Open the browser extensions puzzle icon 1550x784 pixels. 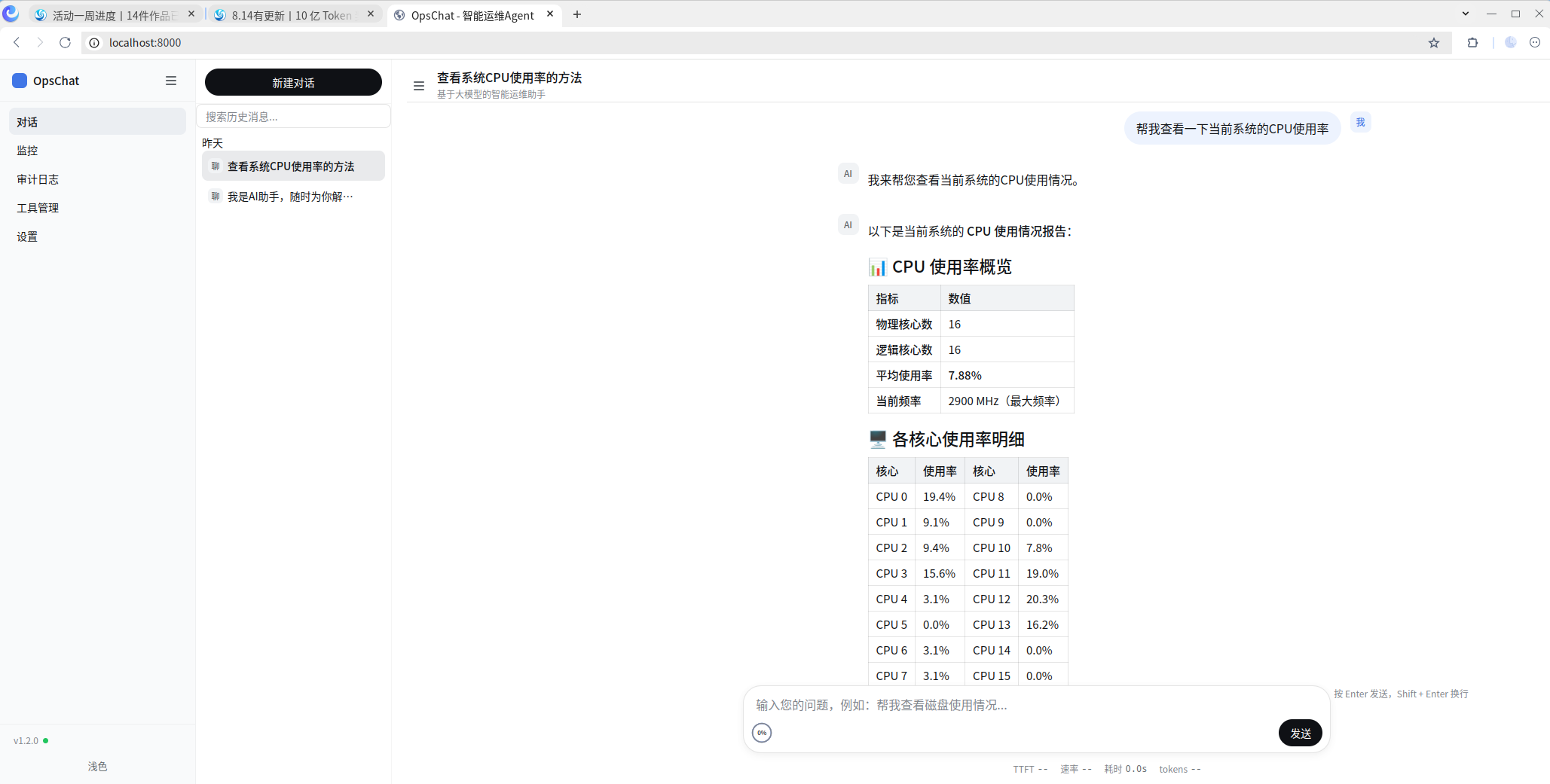pos(1472,43)
